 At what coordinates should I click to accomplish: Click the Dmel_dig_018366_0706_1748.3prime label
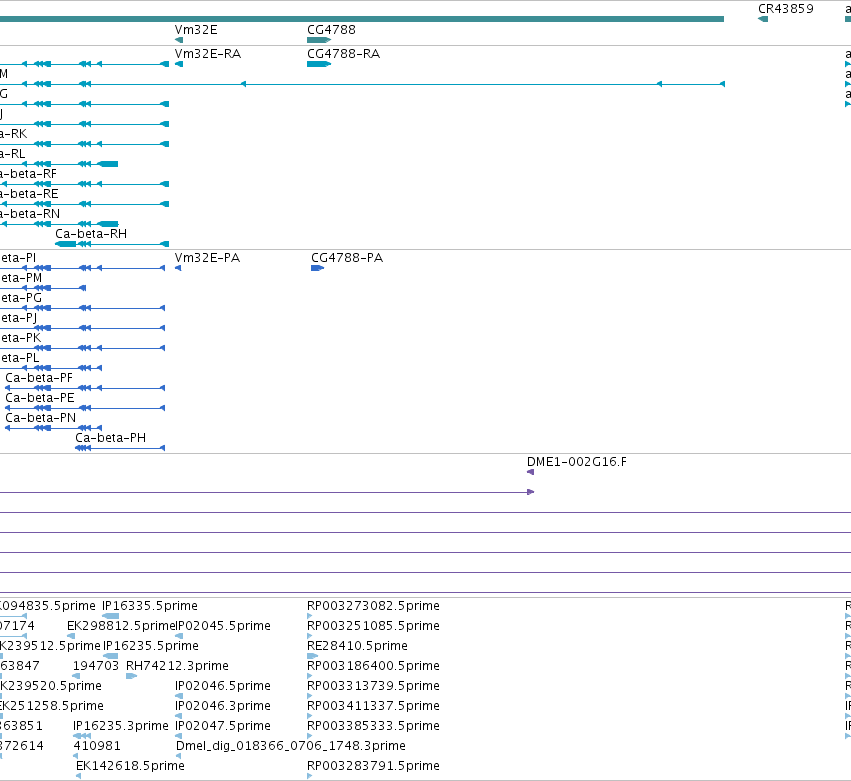click(291, 746)
